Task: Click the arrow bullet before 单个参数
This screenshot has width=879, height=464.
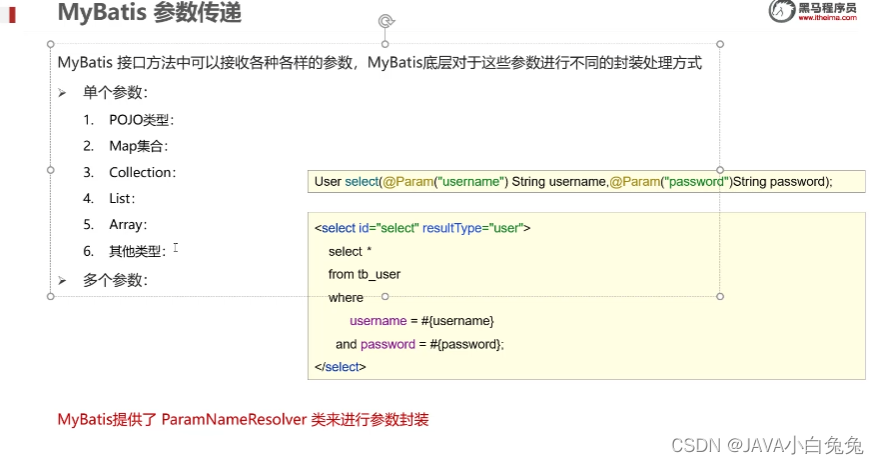Action: pyautogui.click(x=62, y=93)
